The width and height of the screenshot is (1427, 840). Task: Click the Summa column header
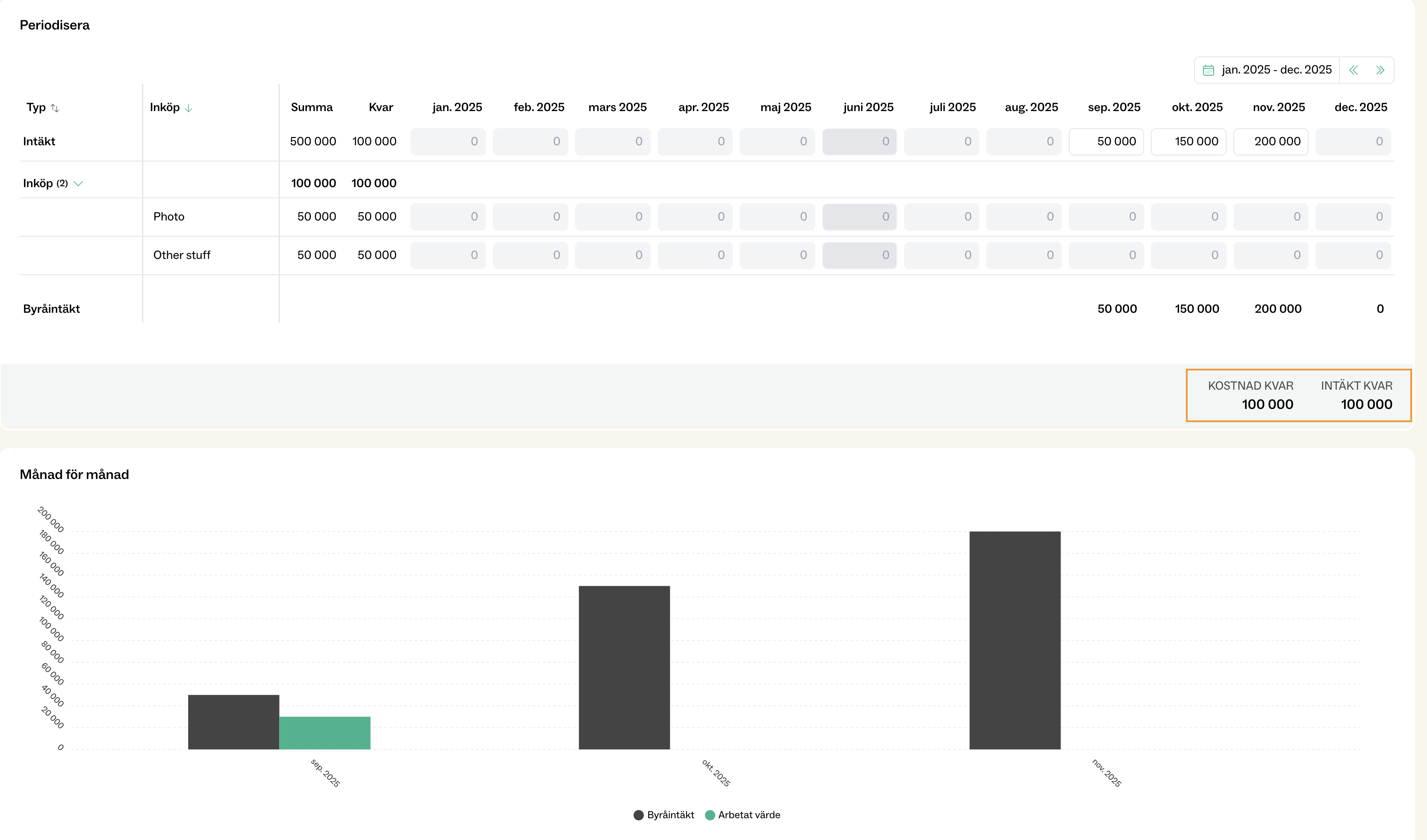click(312, 108)
